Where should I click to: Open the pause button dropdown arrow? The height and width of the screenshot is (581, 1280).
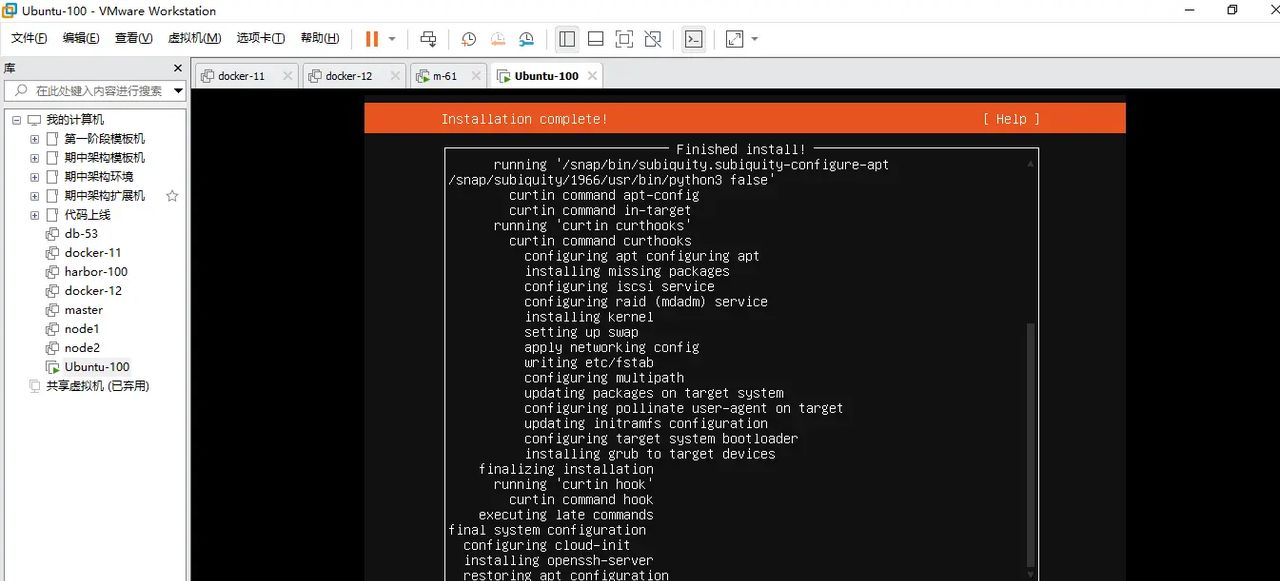[x=392, y=38]
